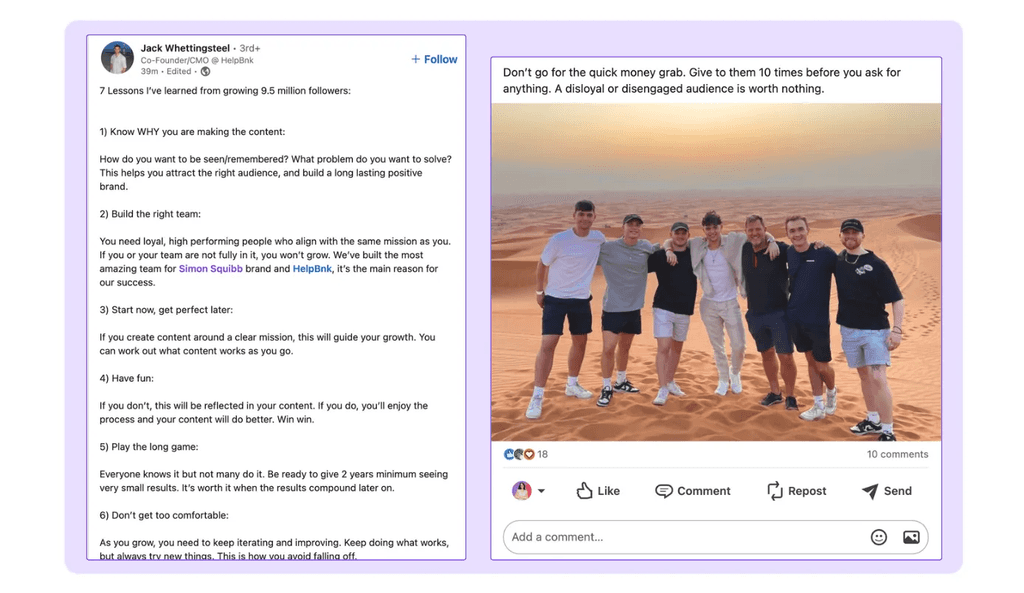Click the Add a comment field

click(650, 537)
